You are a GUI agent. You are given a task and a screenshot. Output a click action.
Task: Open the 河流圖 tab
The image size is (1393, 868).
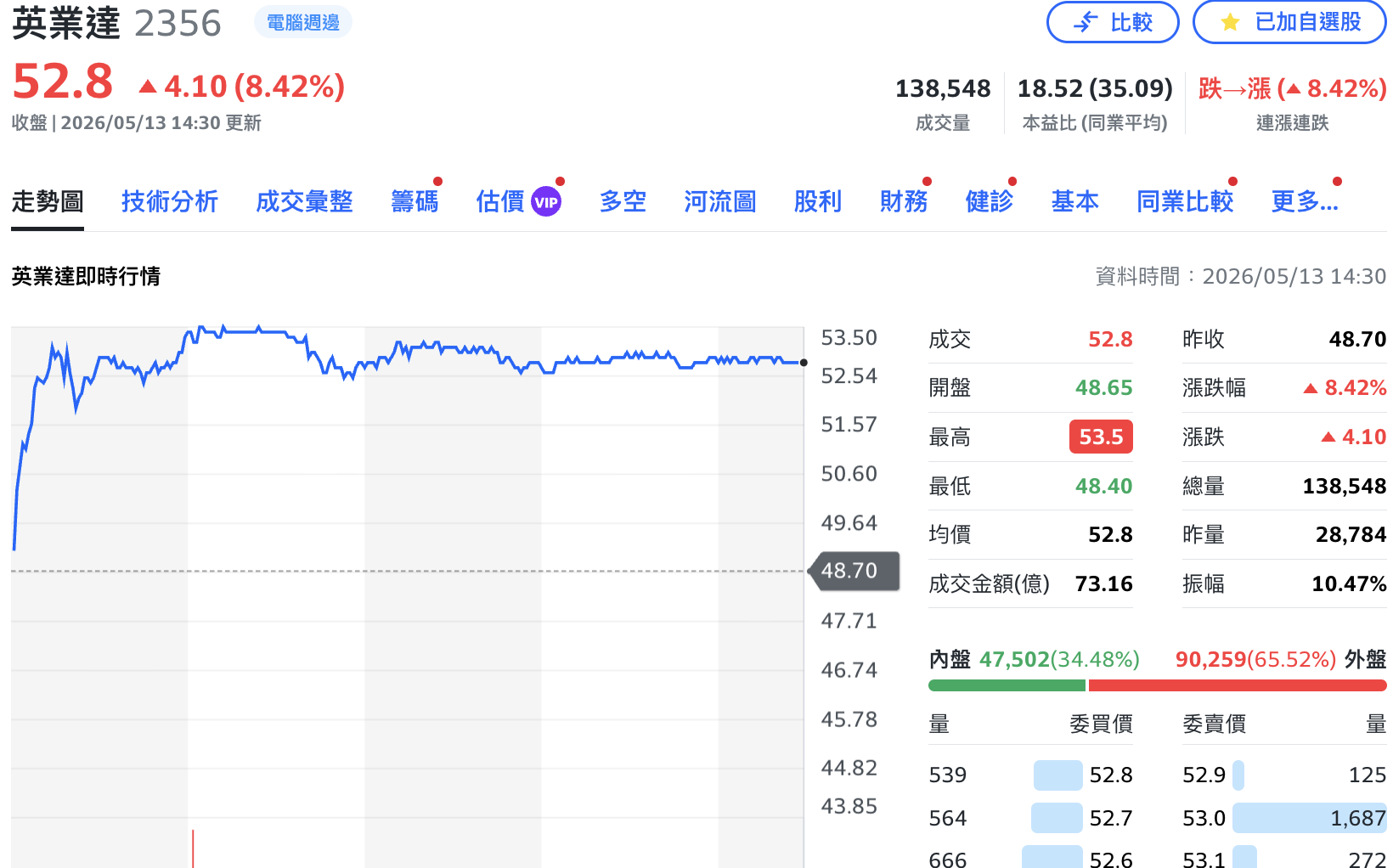coord(720,201)
